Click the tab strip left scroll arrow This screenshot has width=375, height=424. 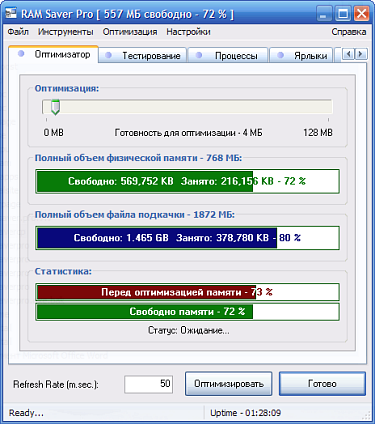pos(348,54)
